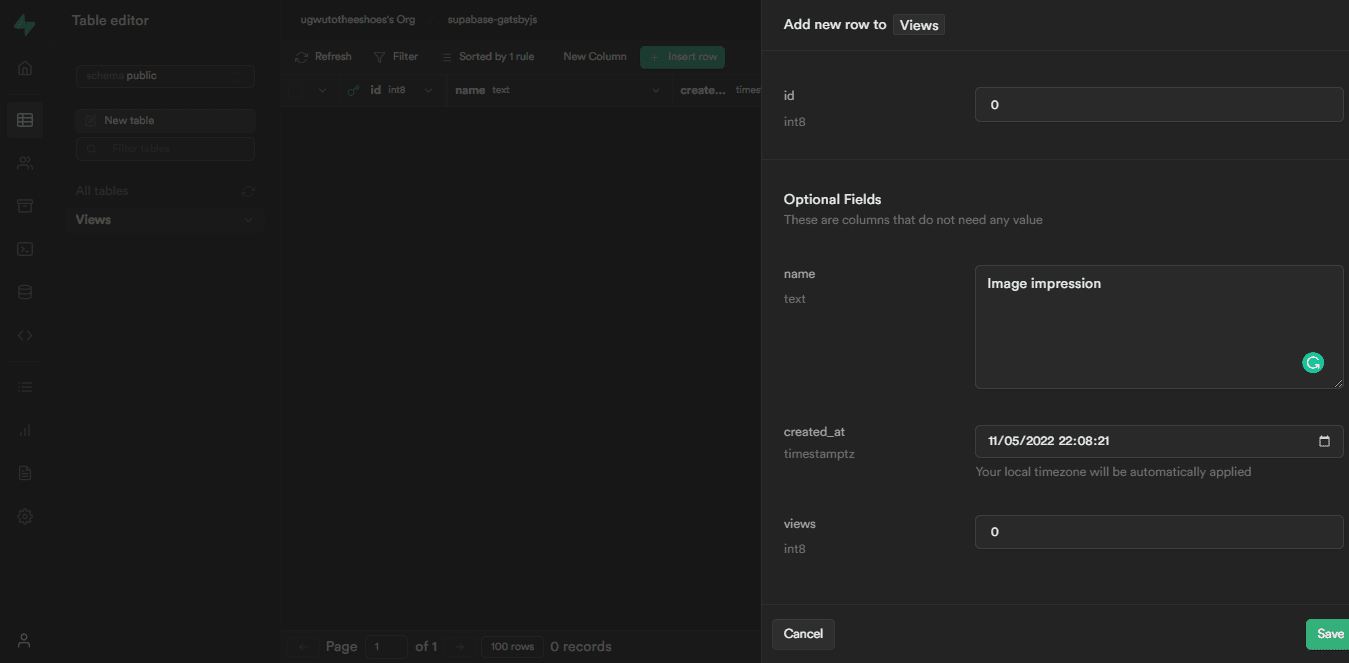Click the Optional Fields heading
This screenshot has width=1349, height=663.
tap(832, 200)
